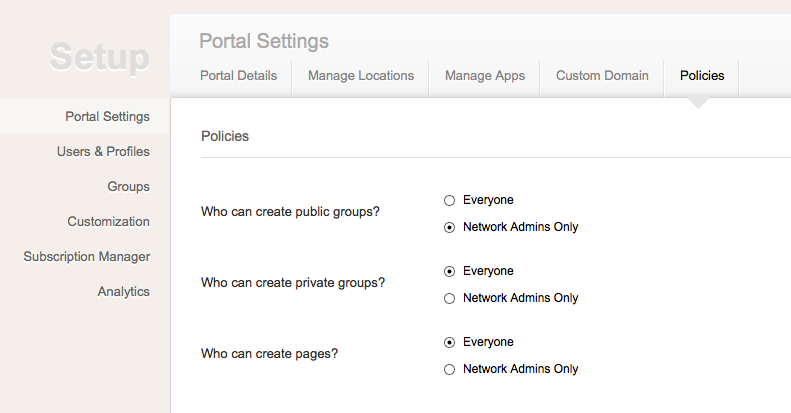Restrict private groups to Network Admins Only
The height and width of the screenshot is (413, 791).
pos(450,298)
